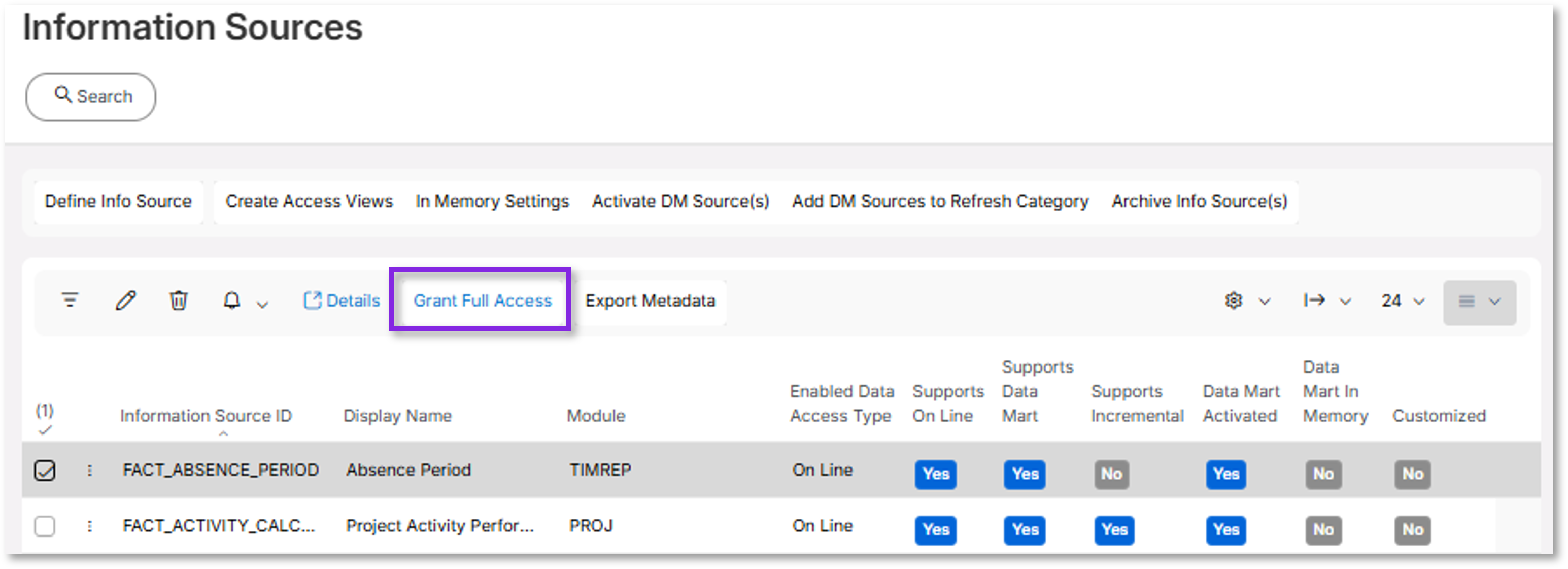The width and height of the screenshot is (1568, 569).
Task: Open row menu for FACT_ABSENCE_PERIOD
Action: pyautogui.click(x=89, y=471)
